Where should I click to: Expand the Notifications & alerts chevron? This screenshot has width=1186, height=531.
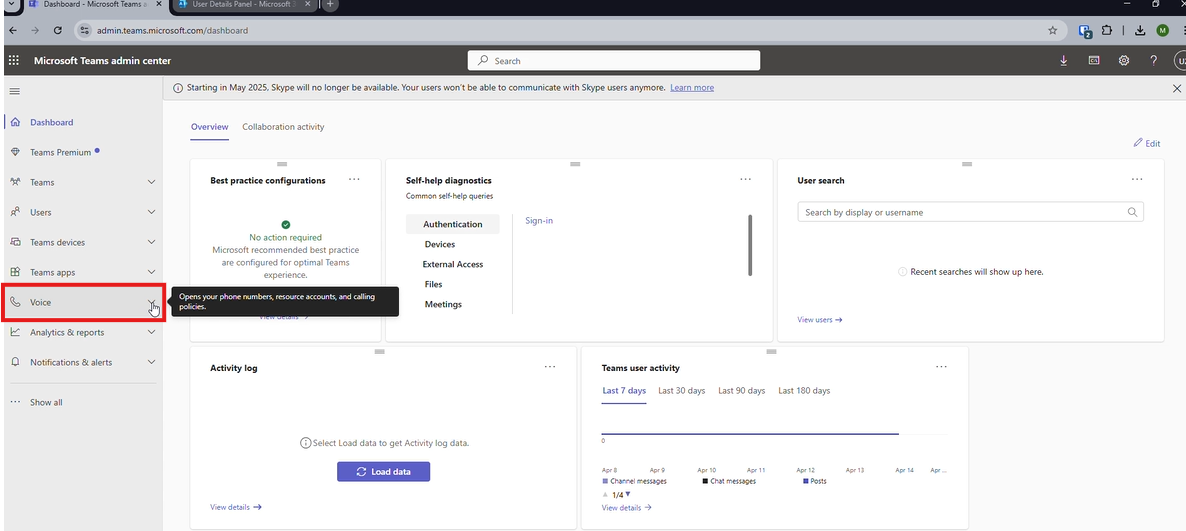[x=151, y=362]
